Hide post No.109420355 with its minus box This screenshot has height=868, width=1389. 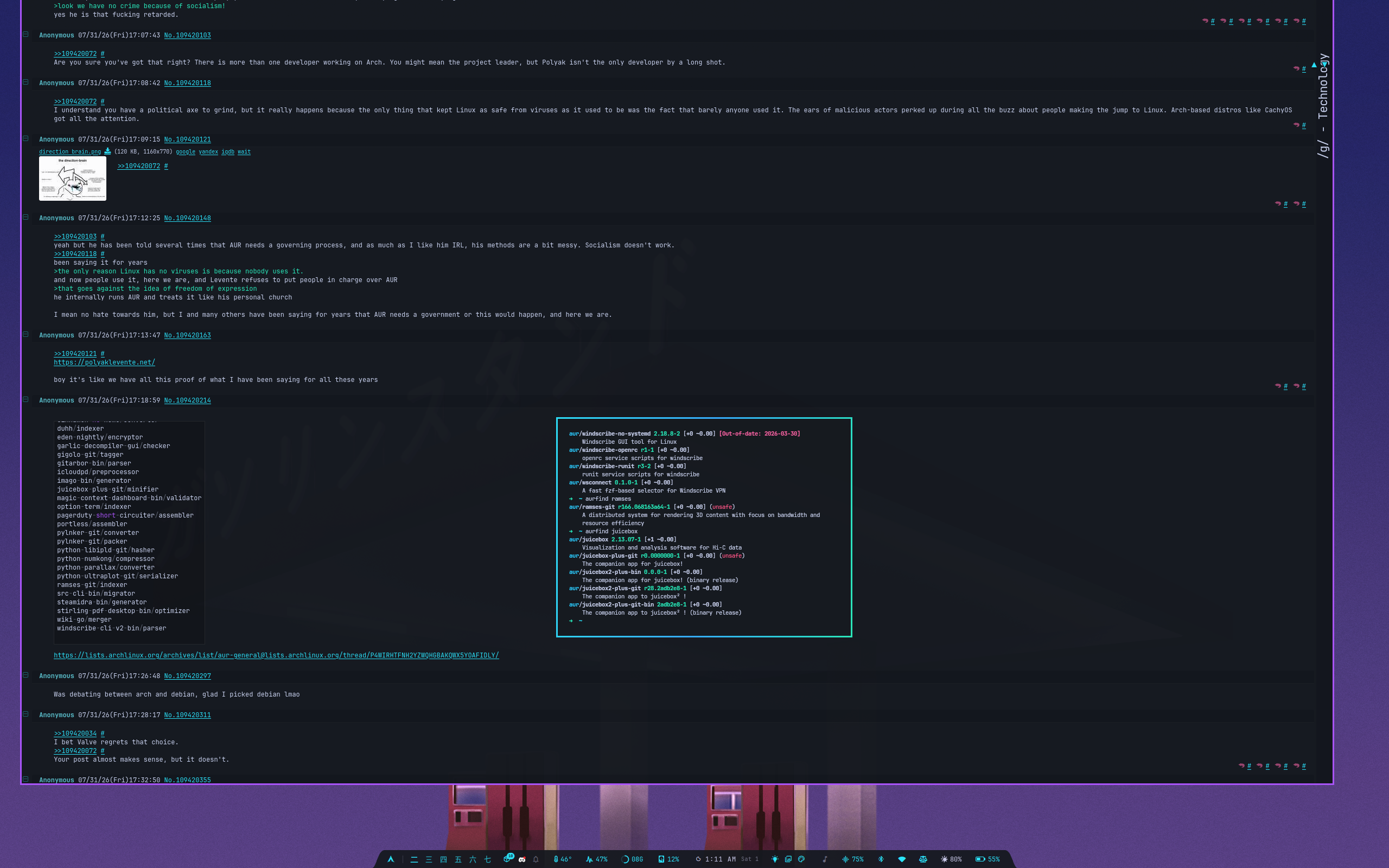(26, 779)
